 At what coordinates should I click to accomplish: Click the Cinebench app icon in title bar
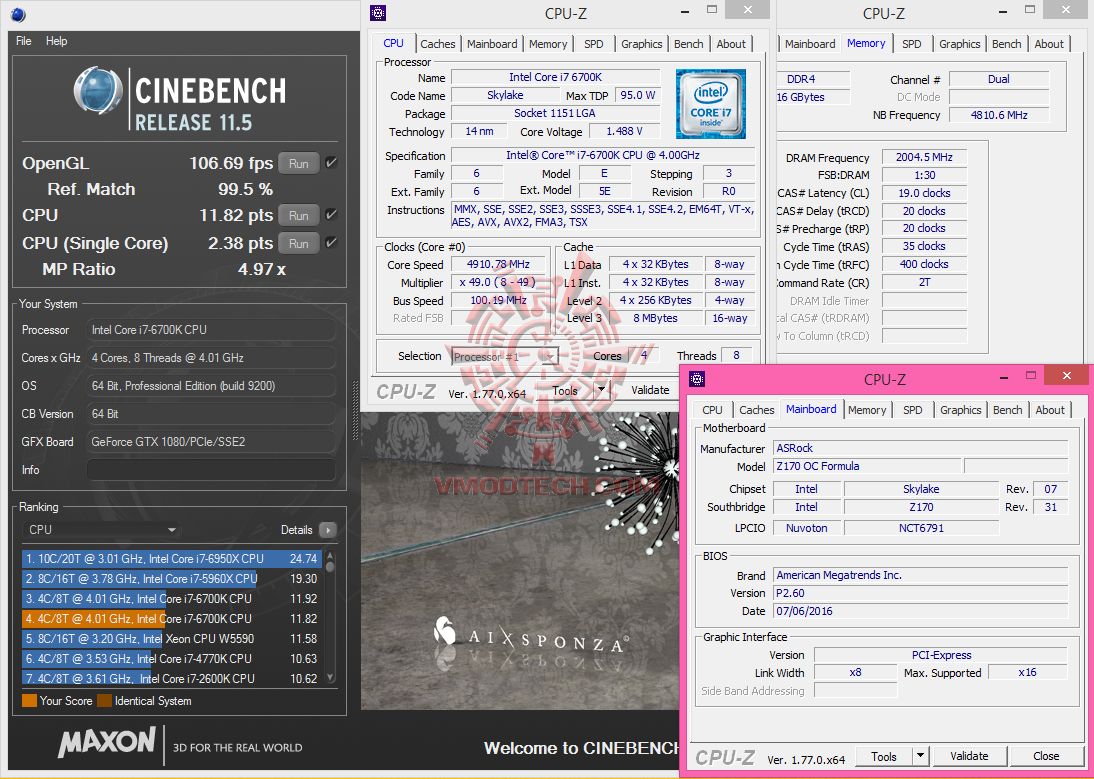click(x=19, y=14)
